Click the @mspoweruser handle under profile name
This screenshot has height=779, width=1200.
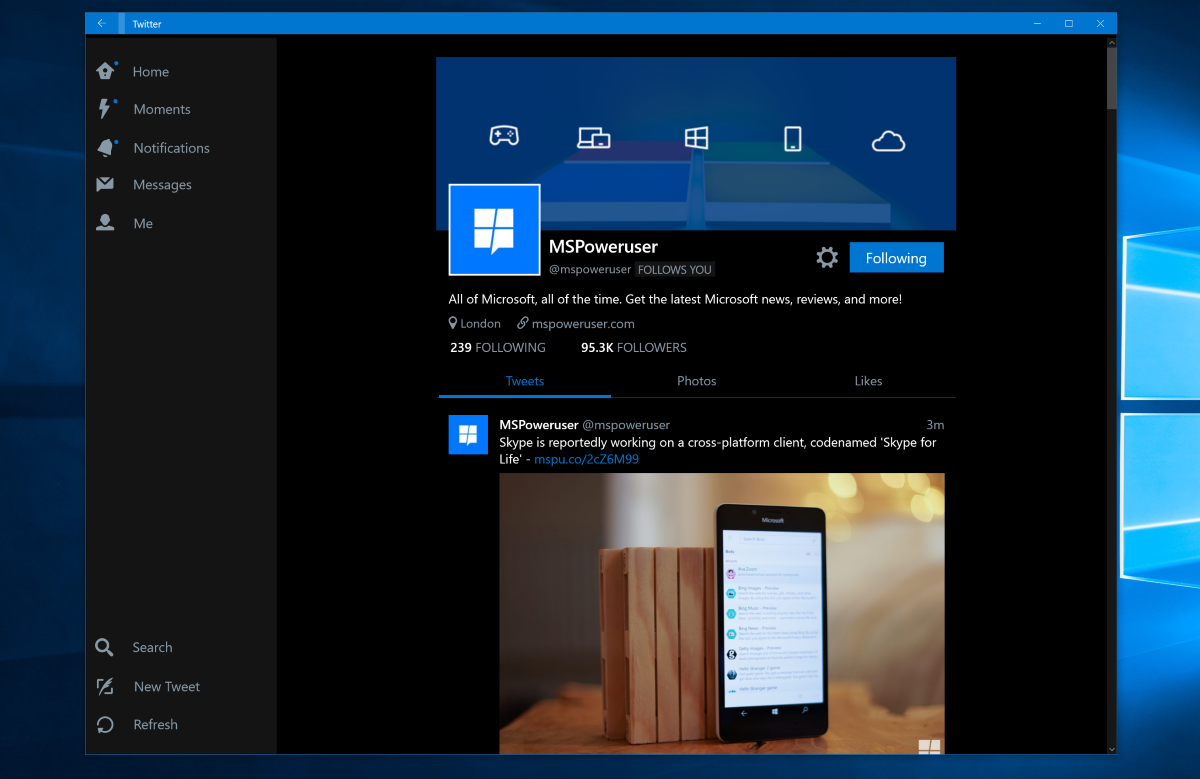(x=590, y=270)
